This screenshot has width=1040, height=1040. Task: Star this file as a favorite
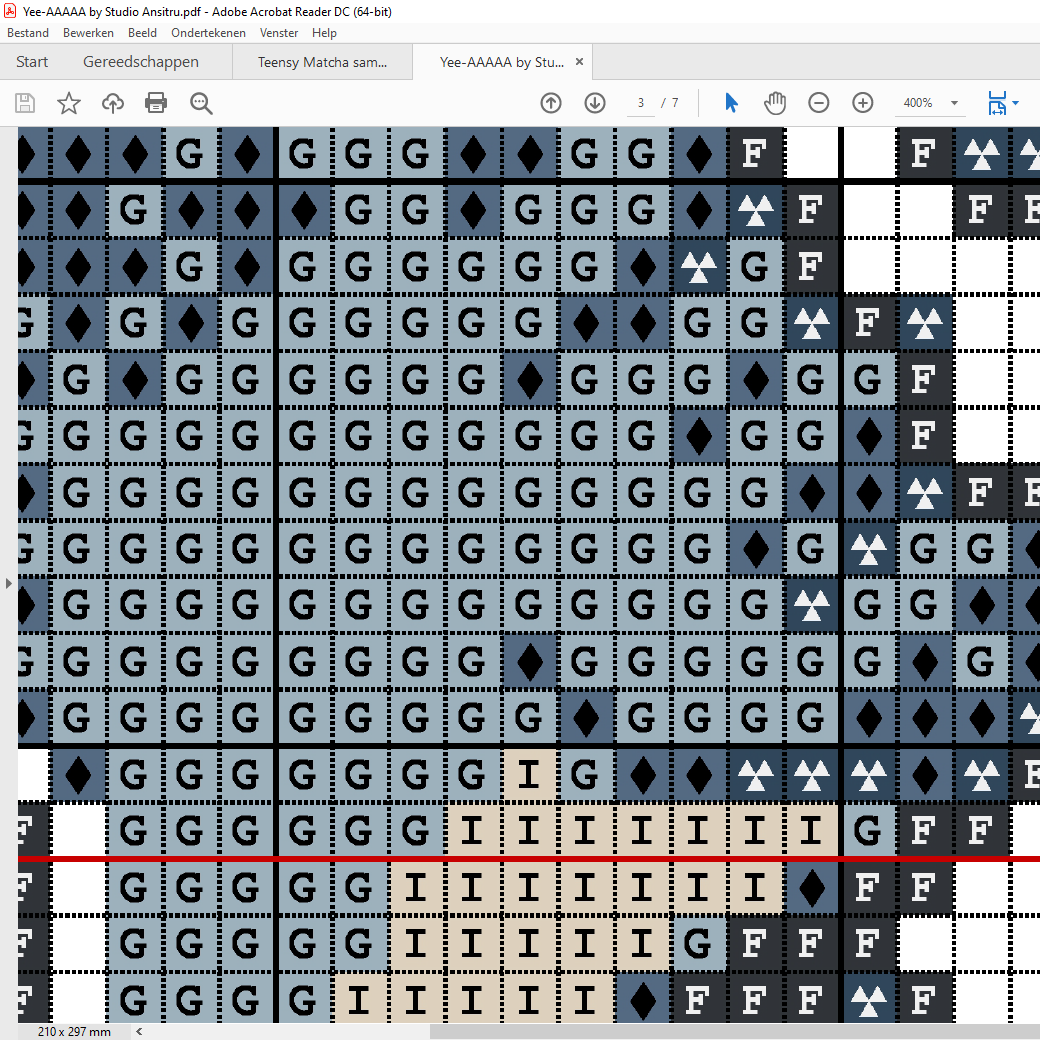click(68, 103)
